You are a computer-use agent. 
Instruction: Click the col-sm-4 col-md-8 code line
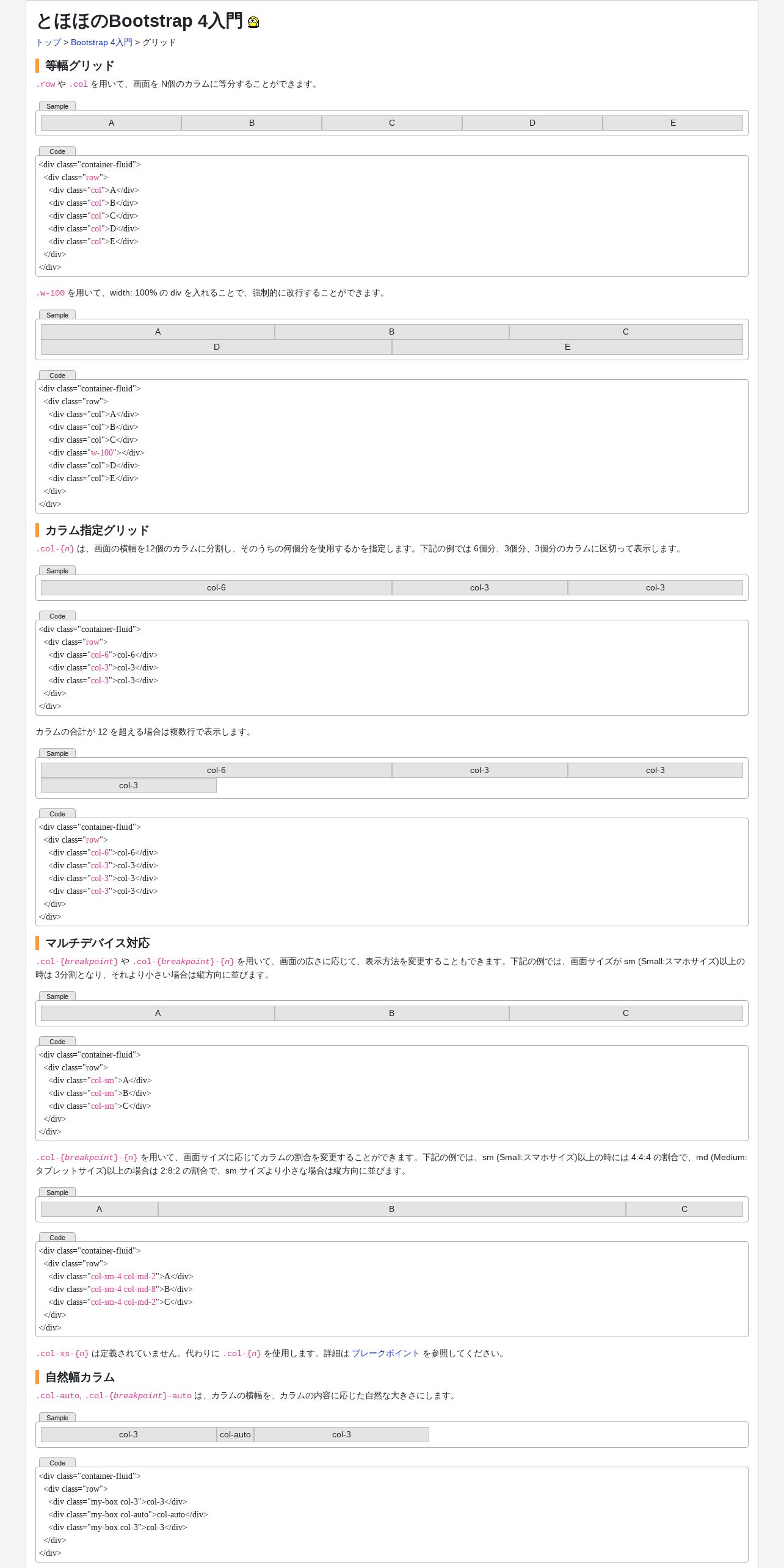click(x=120, y=1289)
